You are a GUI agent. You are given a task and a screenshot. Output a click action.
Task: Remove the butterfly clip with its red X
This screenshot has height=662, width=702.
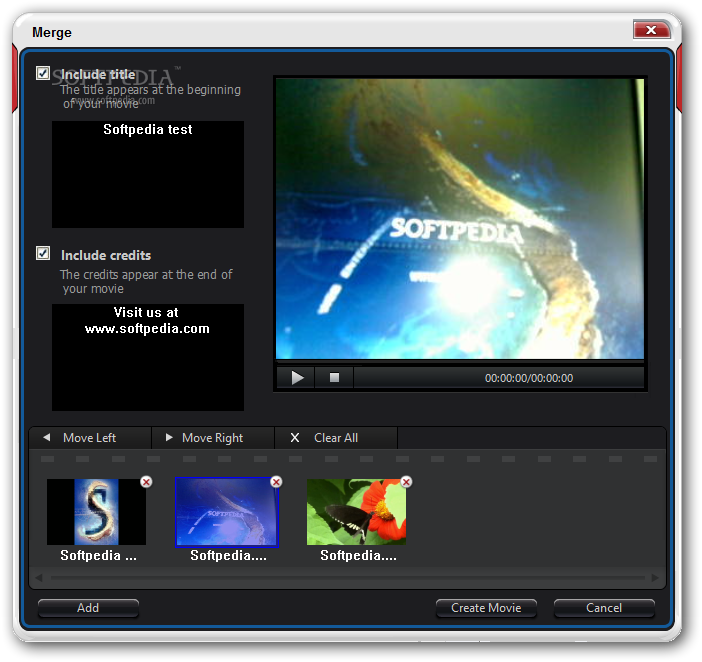(x=406, y=482)
